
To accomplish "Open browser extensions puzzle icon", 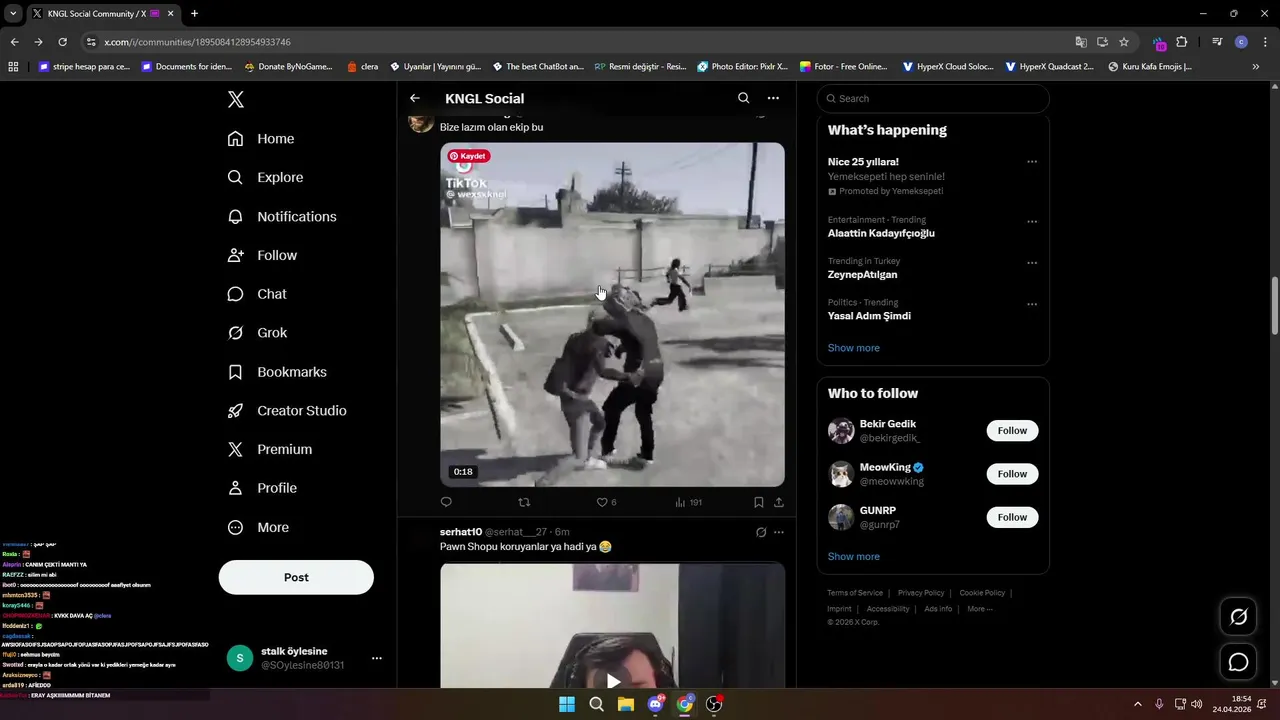I will (x=1182, y=42).
